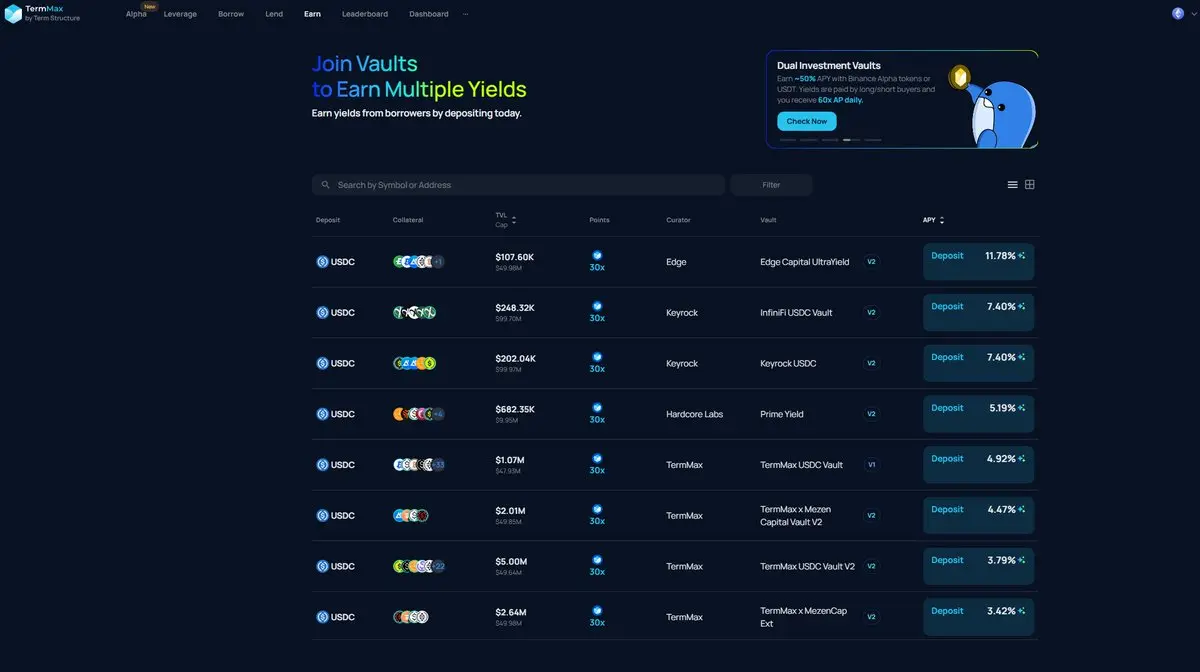Click the $1.07M TVL value

(510, 460)
